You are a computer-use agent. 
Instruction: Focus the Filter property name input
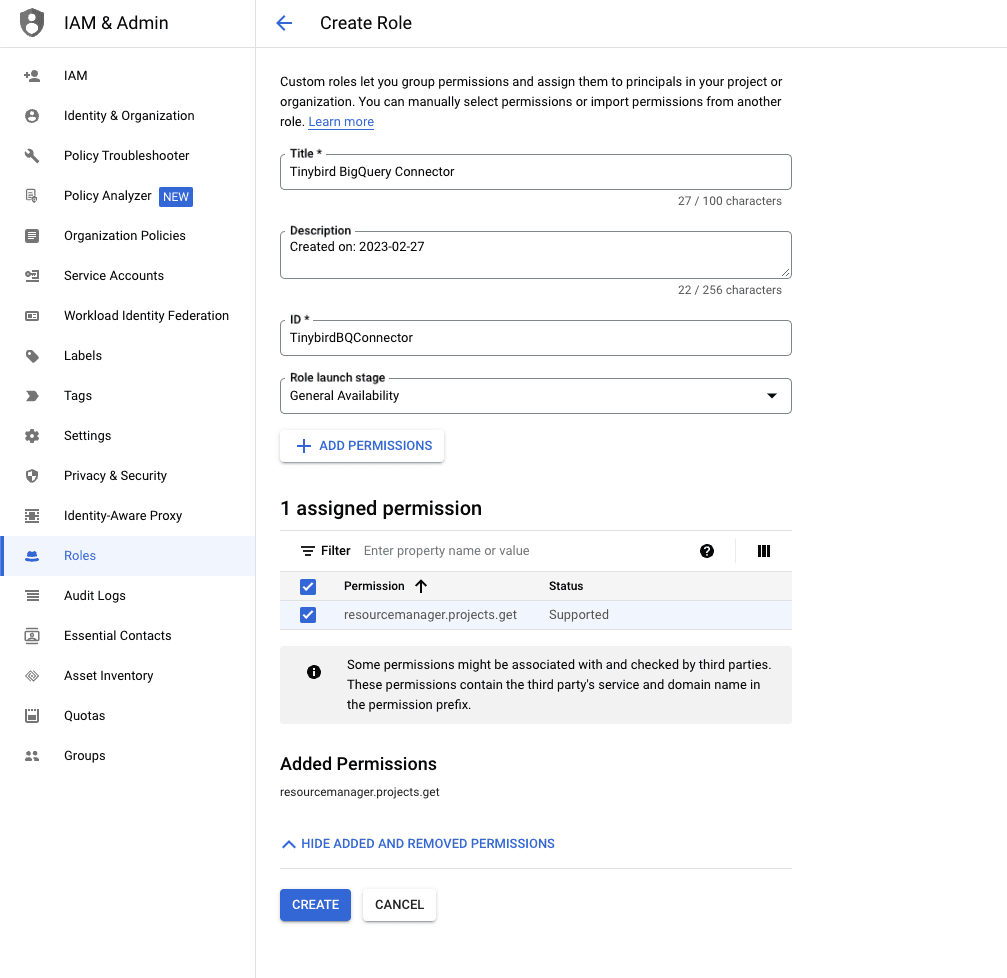[x=520, y=551]
